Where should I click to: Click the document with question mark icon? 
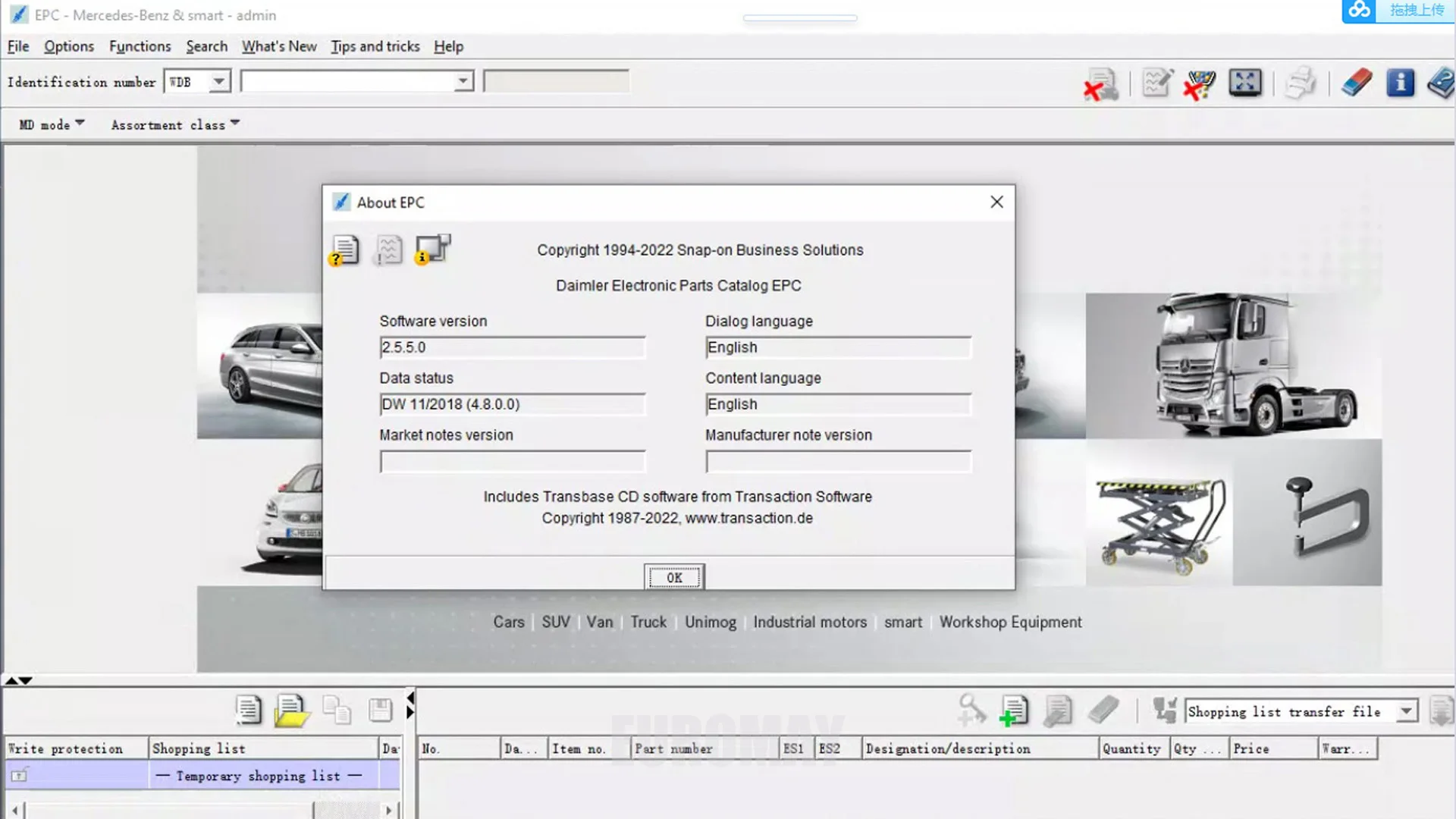pyautogui.click(x=345, y=250)
